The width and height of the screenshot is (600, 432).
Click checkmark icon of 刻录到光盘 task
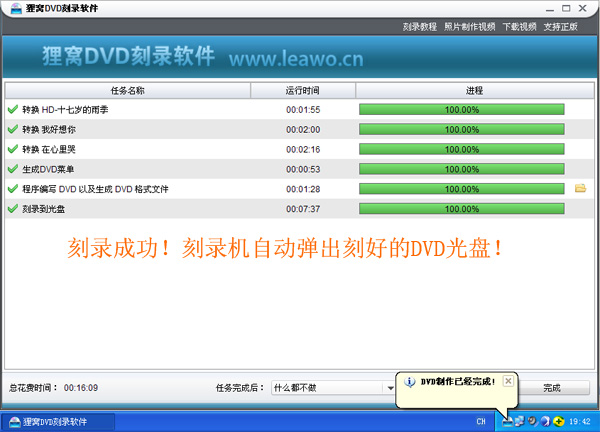pyautogui.click(x=13, y=209)
